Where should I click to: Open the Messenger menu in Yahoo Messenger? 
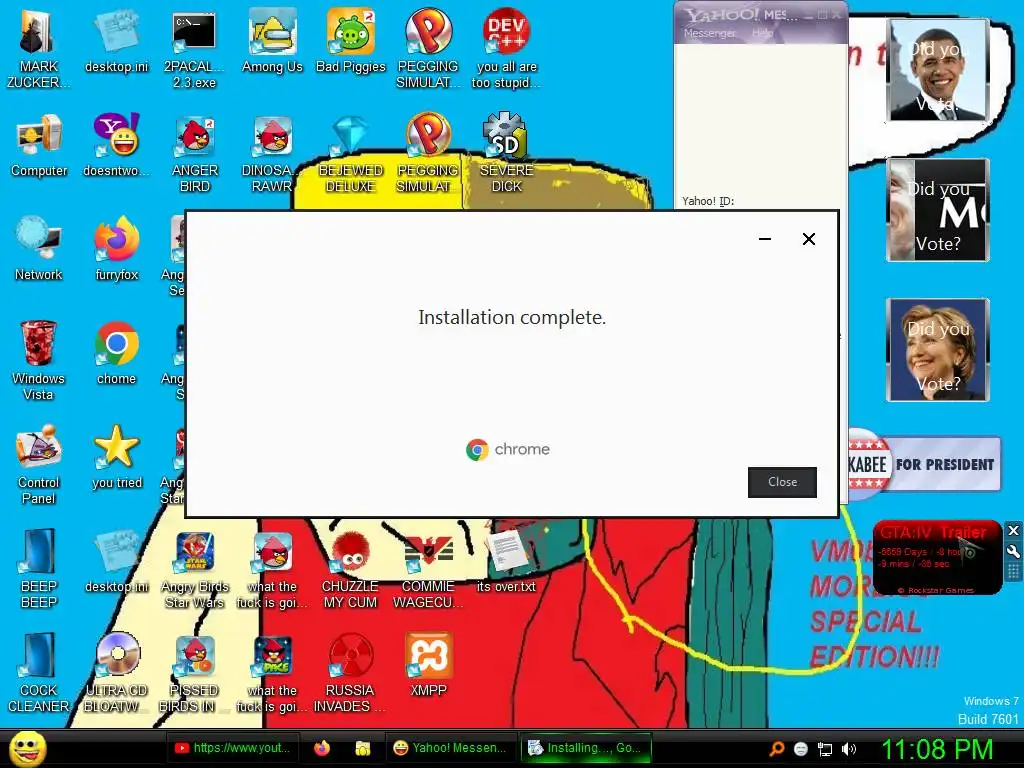click(709, 33)
